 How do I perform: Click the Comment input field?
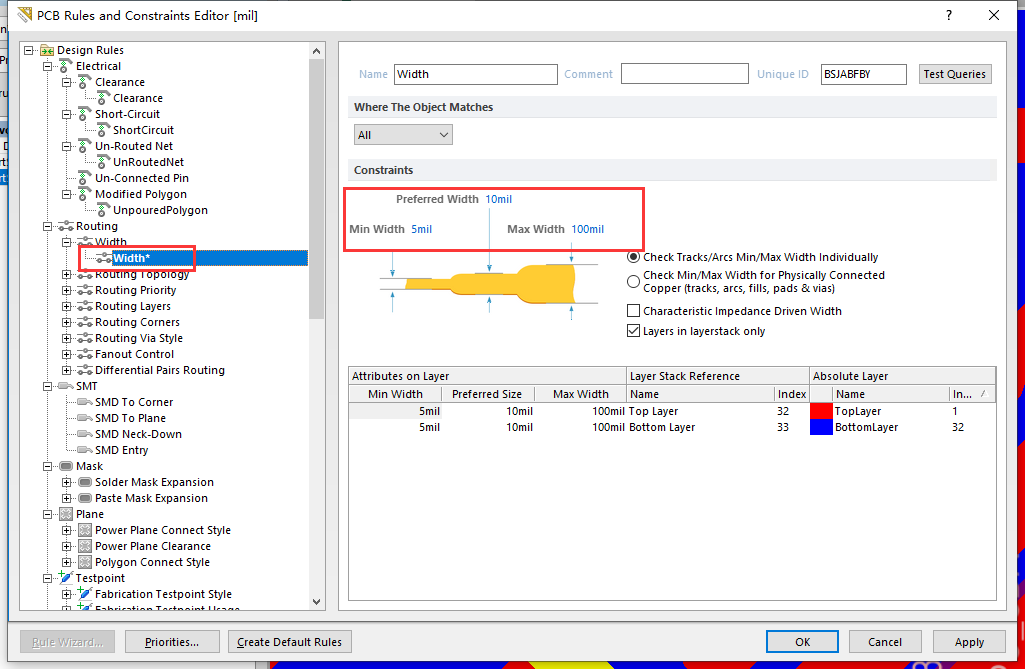pyautogui.click(x=684, y=74)
